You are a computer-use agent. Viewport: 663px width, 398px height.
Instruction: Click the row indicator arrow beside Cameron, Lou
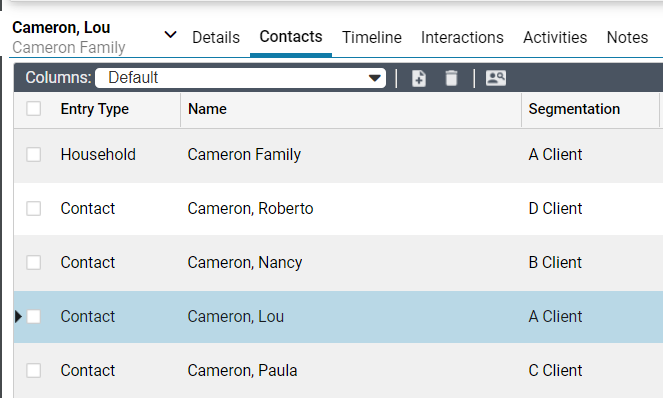18,316
